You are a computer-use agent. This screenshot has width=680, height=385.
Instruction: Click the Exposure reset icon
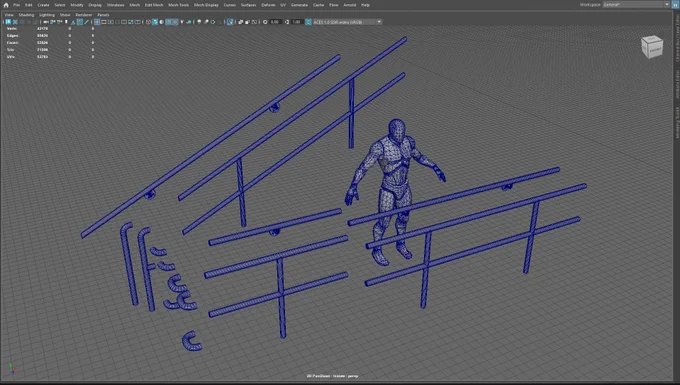[265, 22]
